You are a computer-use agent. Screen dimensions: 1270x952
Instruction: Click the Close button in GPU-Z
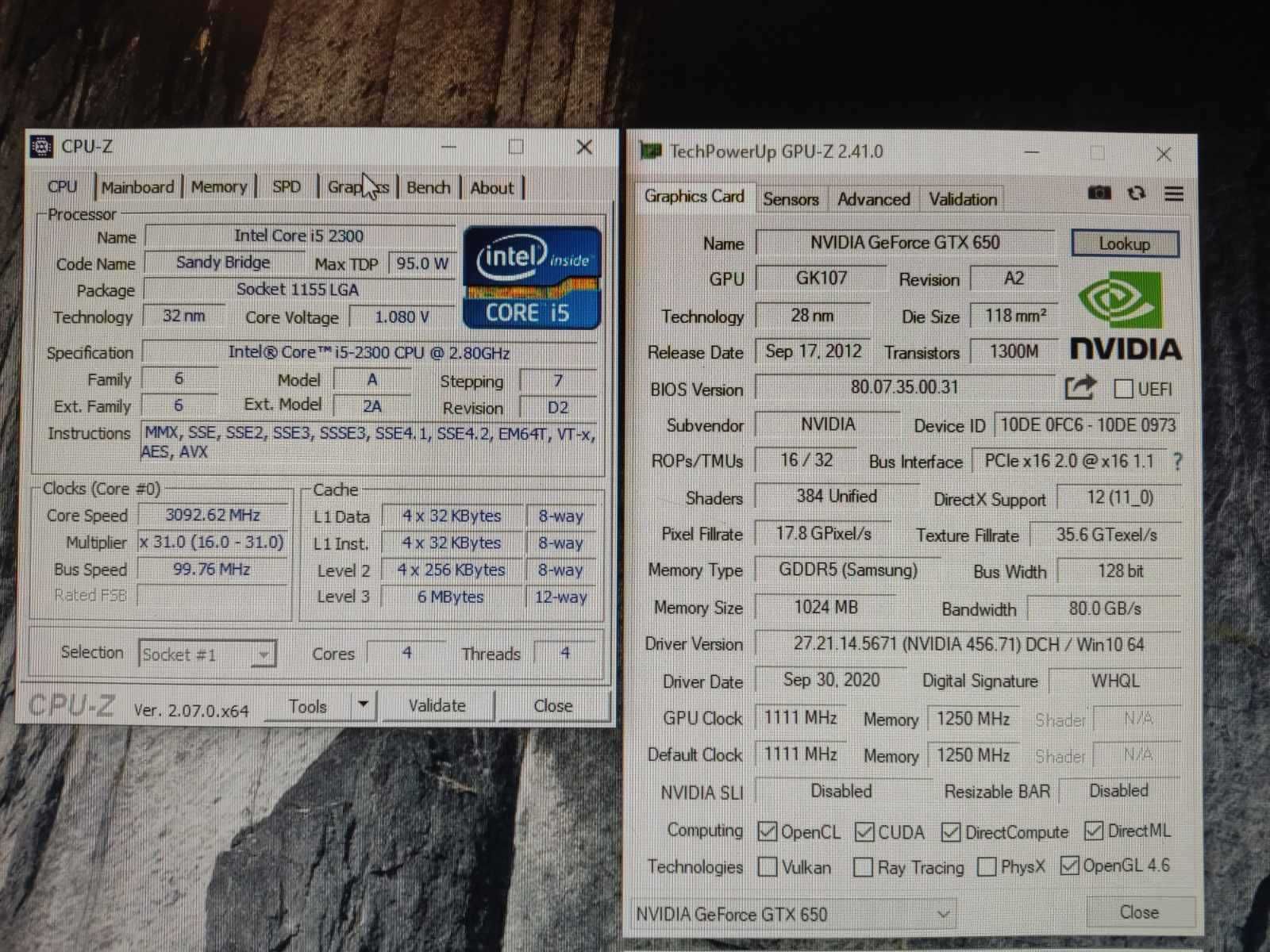click(1139, 912)
